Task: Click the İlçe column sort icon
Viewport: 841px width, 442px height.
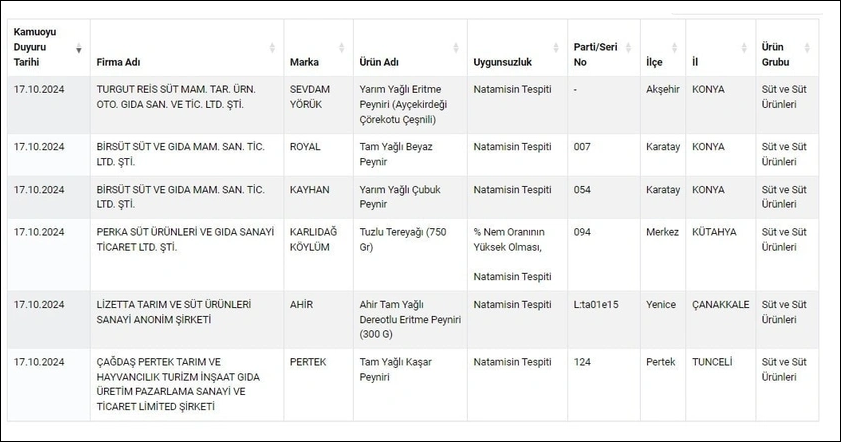Action: (x=677, y=48)
